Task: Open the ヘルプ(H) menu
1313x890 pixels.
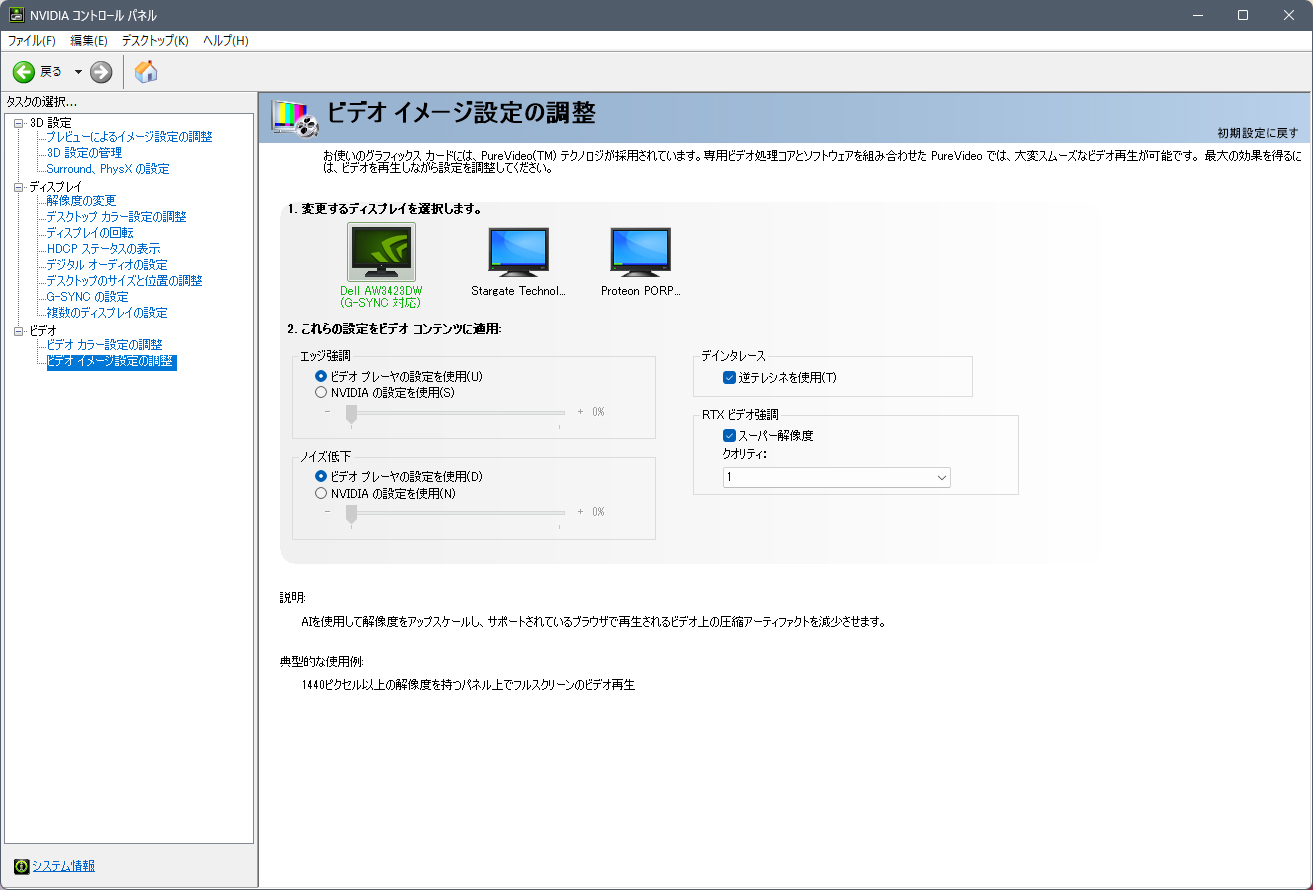Action: coord(226,41)
